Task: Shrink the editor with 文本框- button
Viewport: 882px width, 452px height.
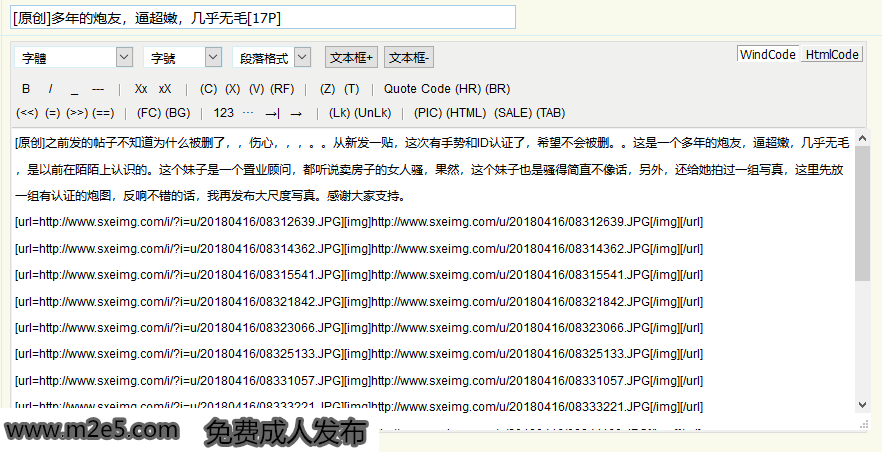Action: pos(409,57)
